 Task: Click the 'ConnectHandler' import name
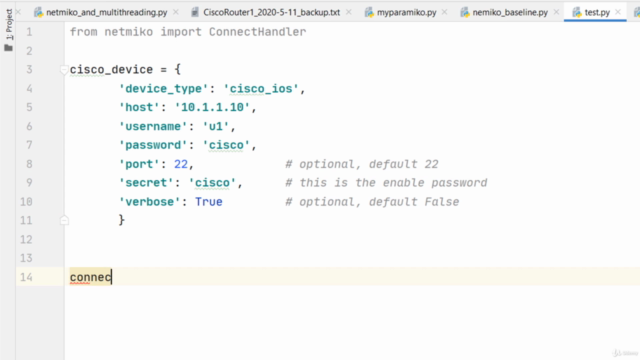tap(257, 32)
